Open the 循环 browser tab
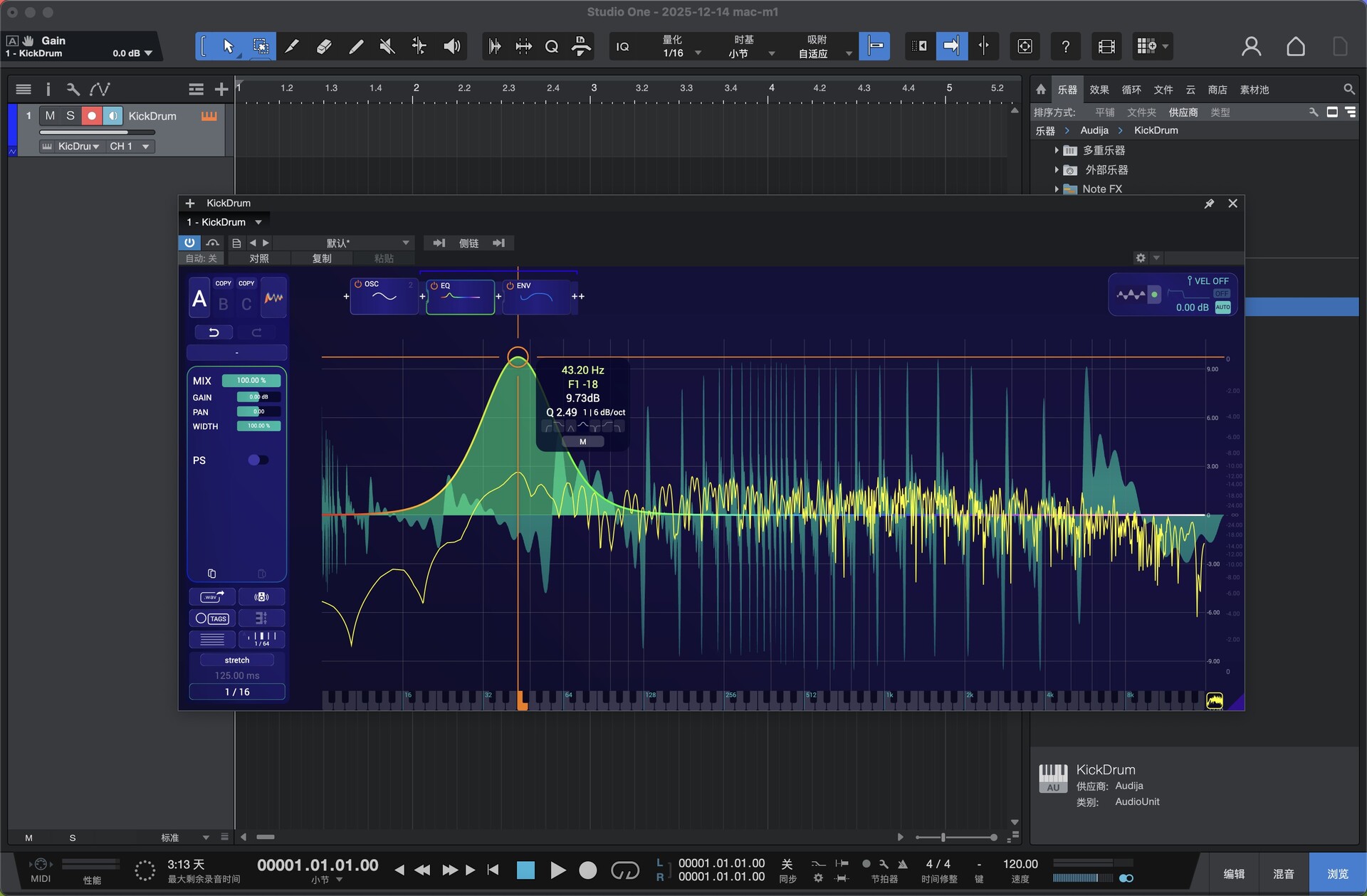Image resolution: width=1367 pixels, height=896 pixels. point(1131,90)
